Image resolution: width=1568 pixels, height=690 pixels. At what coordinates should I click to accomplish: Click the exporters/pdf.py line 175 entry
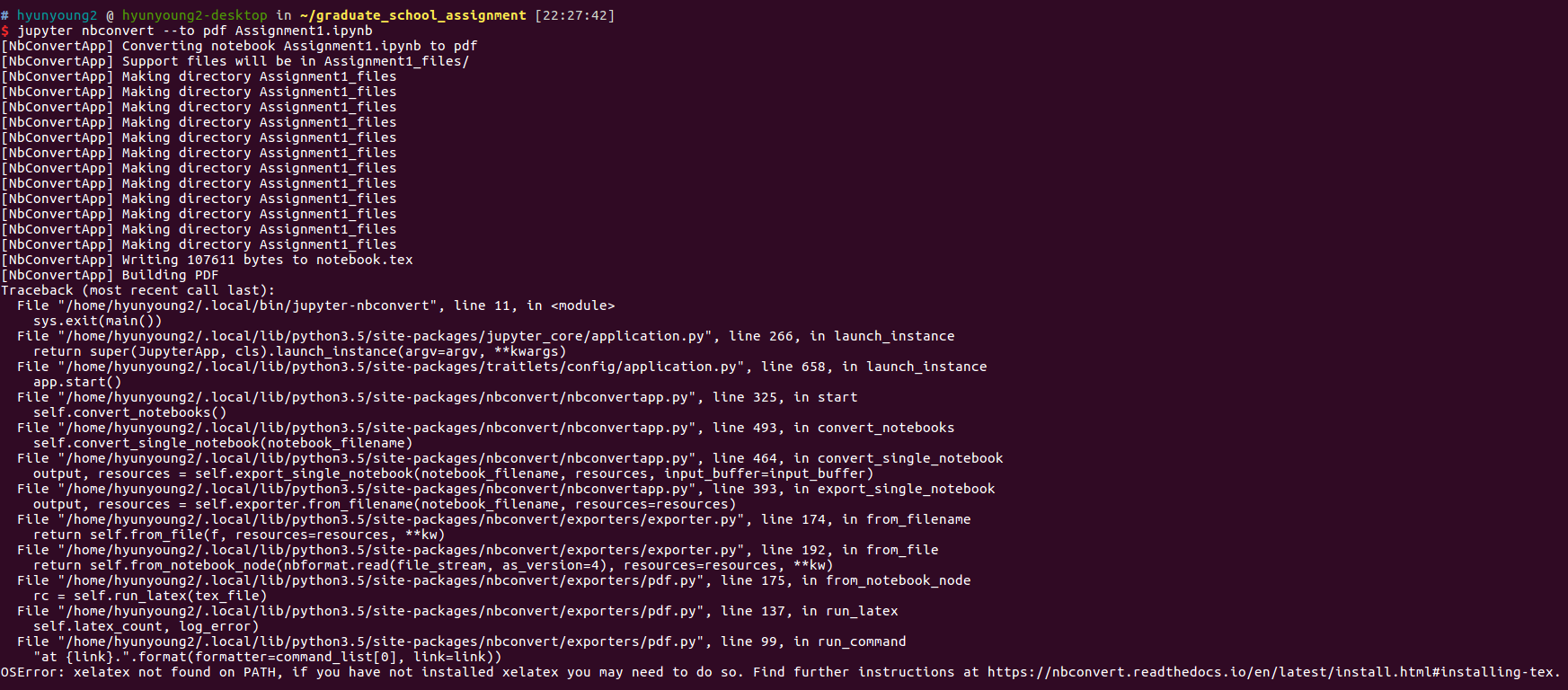(x=494, y=580)
